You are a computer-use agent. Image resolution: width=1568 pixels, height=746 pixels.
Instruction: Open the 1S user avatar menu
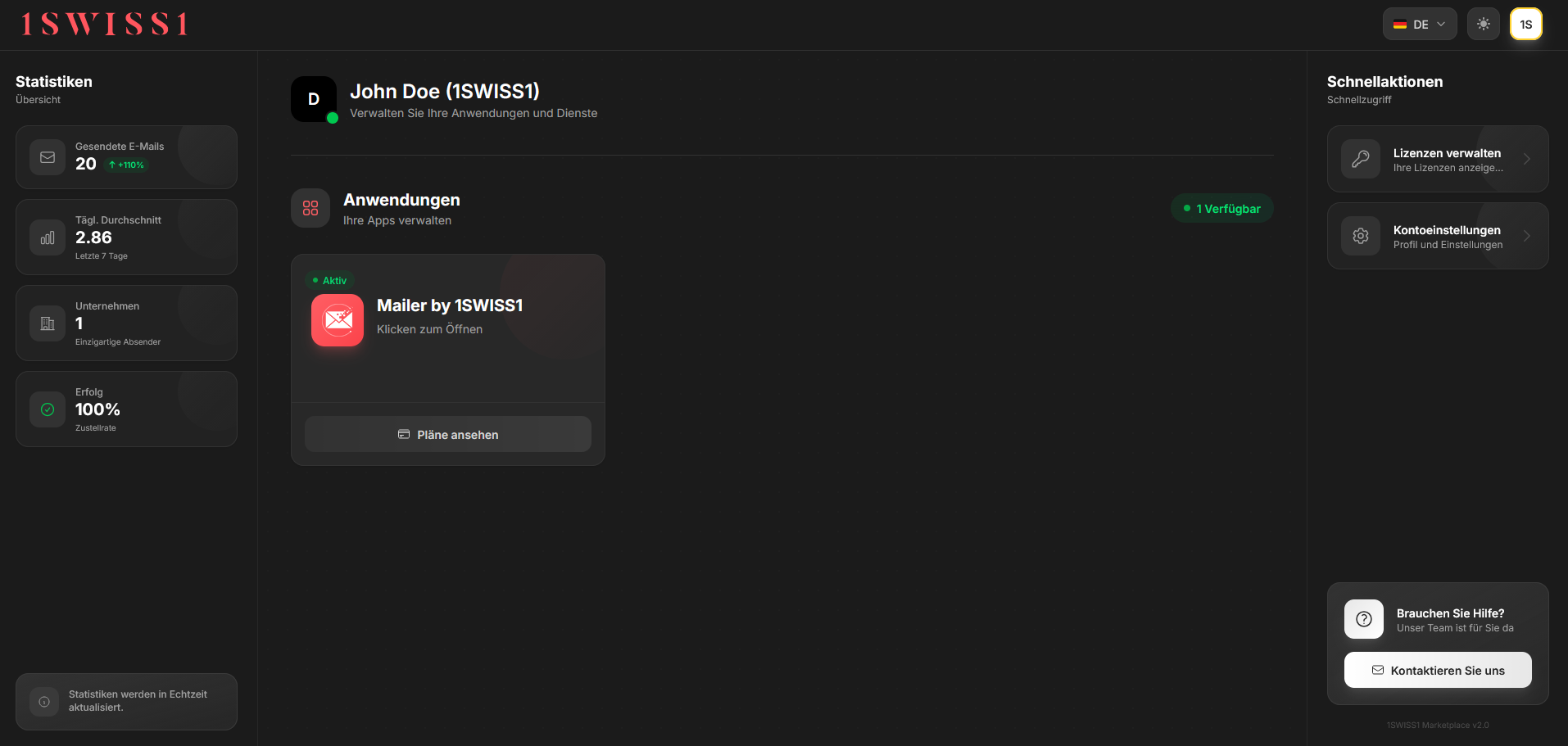point(1525,25)
